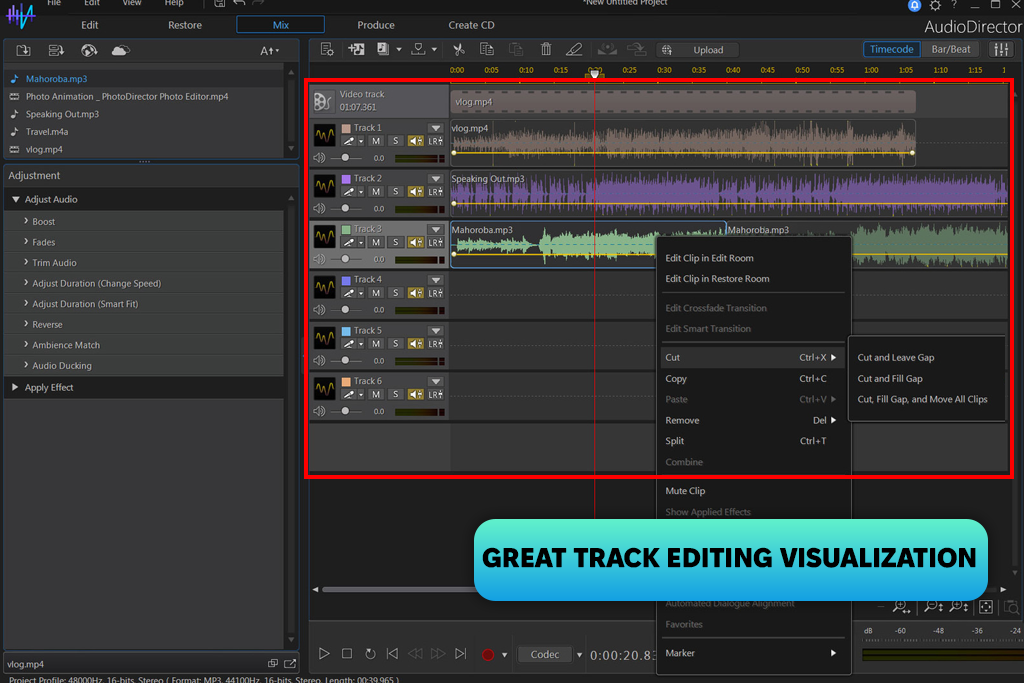The image size is (1024, 683).
Task: Click the loop playback icon
Action: tap(370, 654)
